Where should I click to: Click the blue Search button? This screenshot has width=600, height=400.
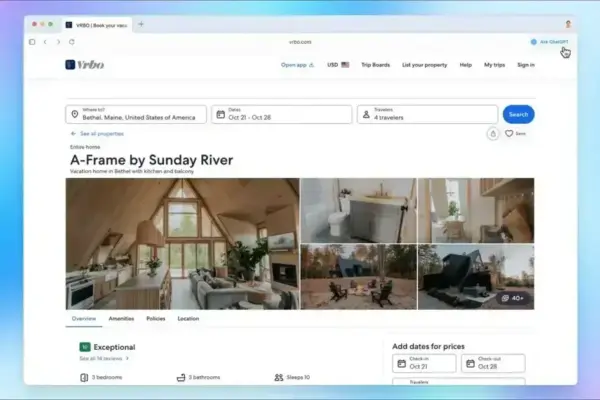pos(518,114)
